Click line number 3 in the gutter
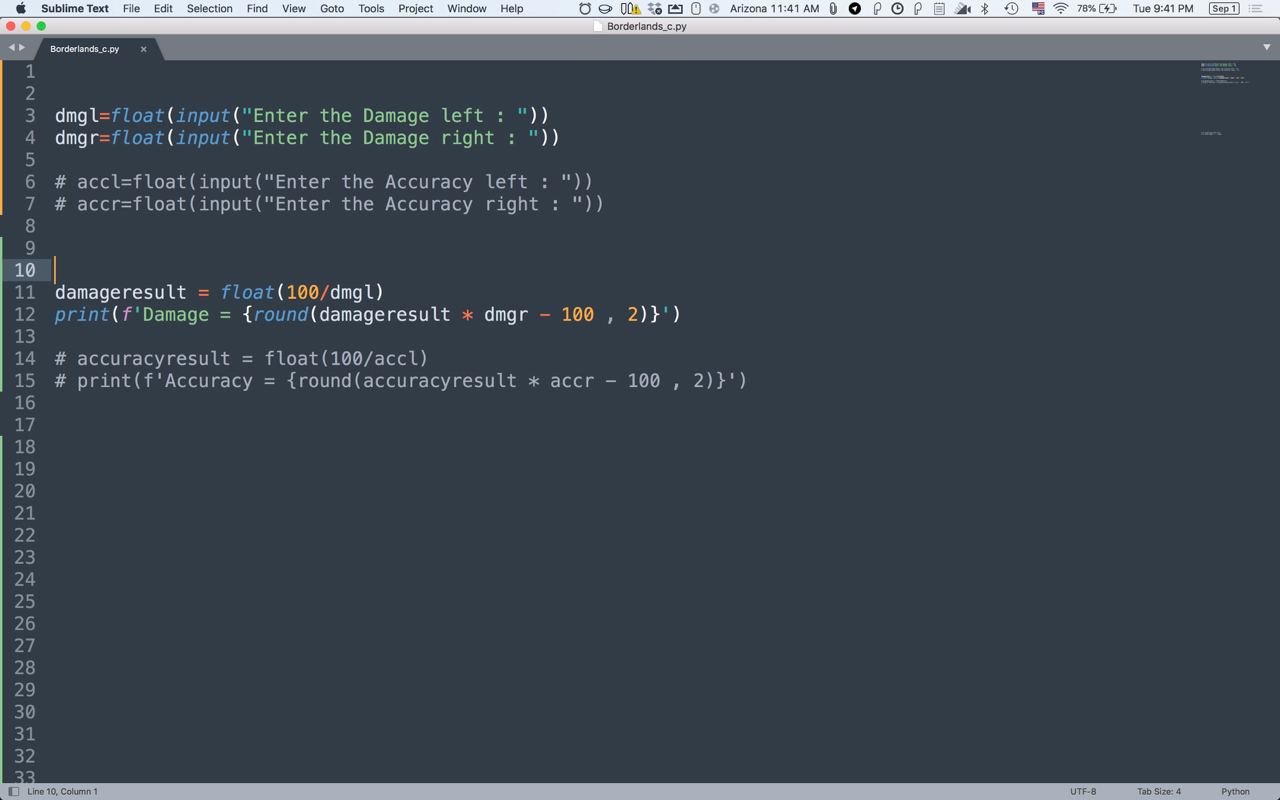Viewport: 1280px width, 800px height. pos(30,116)
